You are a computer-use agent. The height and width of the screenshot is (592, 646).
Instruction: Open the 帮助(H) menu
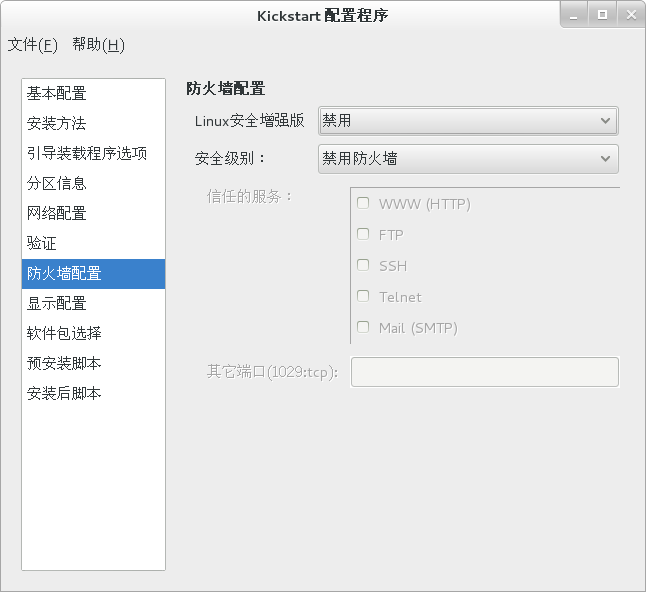98,44
